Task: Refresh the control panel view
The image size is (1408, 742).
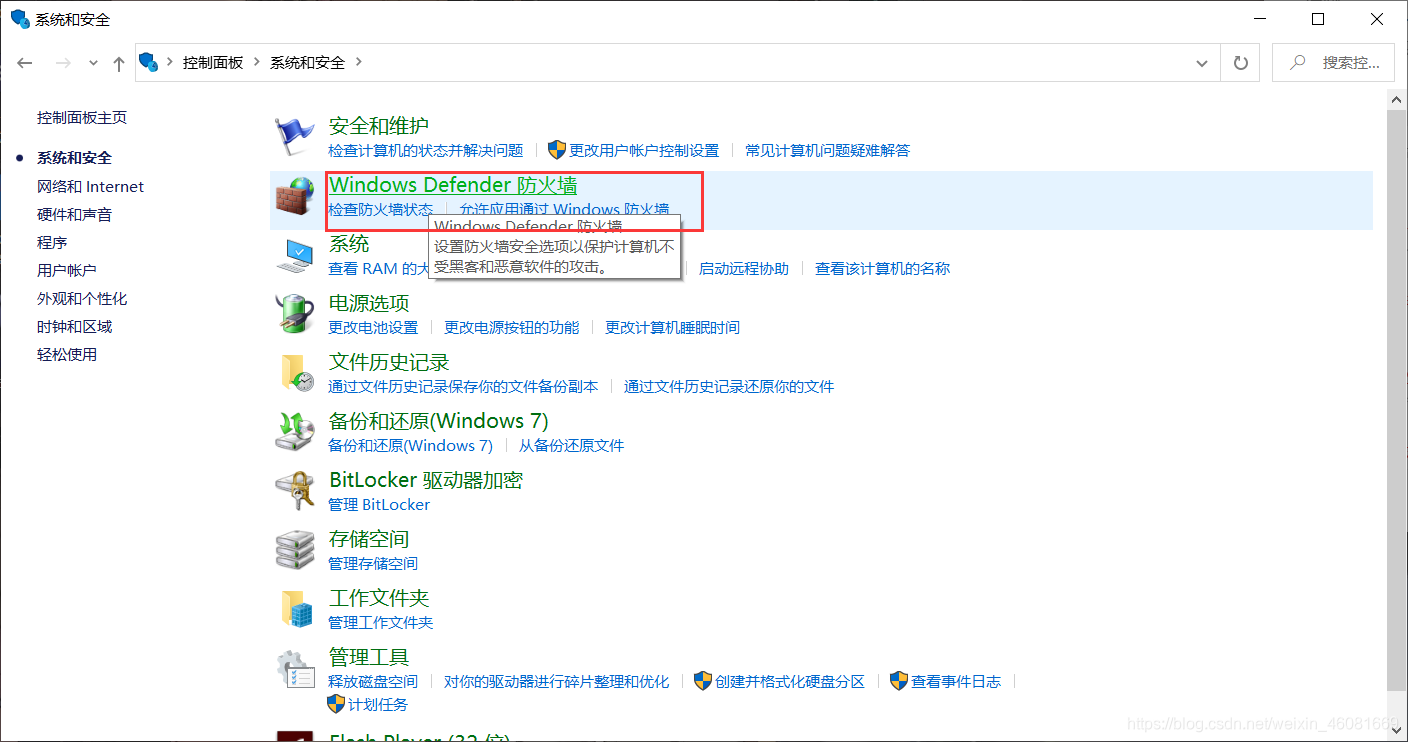Action: coord(1241,62)
